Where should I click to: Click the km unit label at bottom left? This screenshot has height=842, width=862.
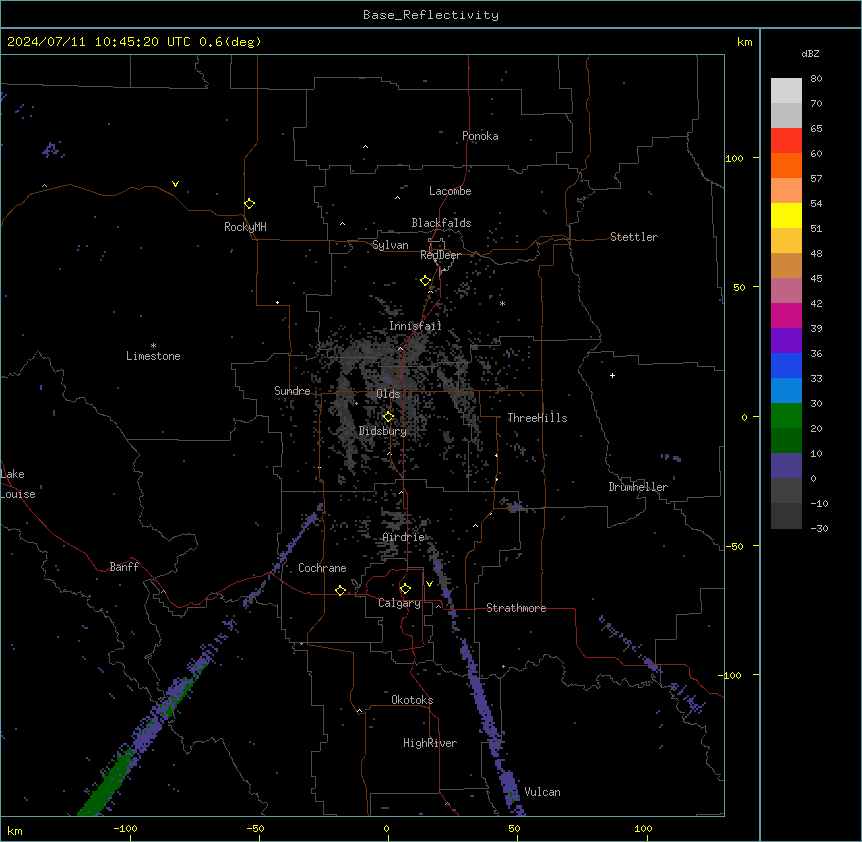[15, 830]
